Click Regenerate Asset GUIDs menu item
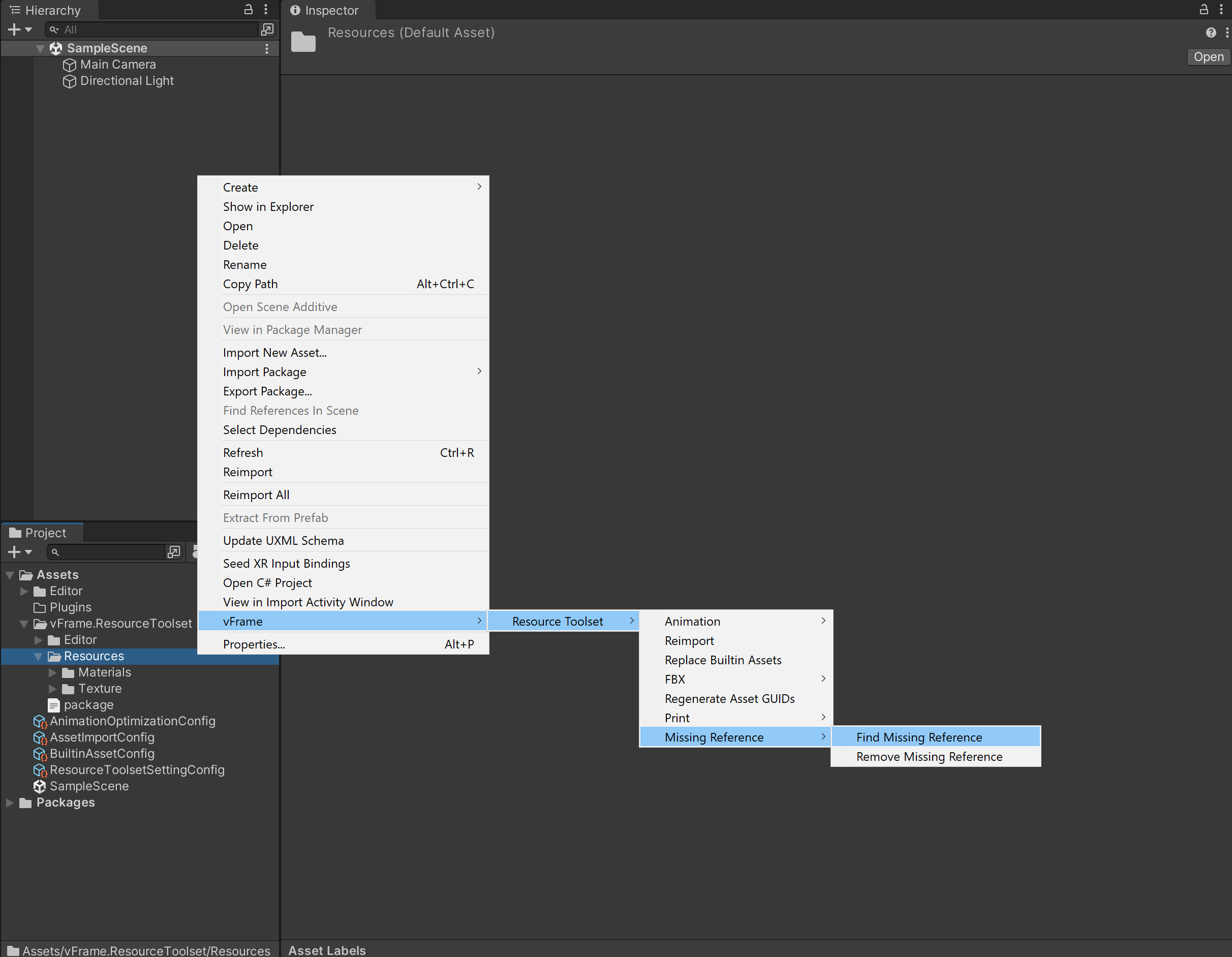This screenshot has width=1232, height=957. (729, 699)
